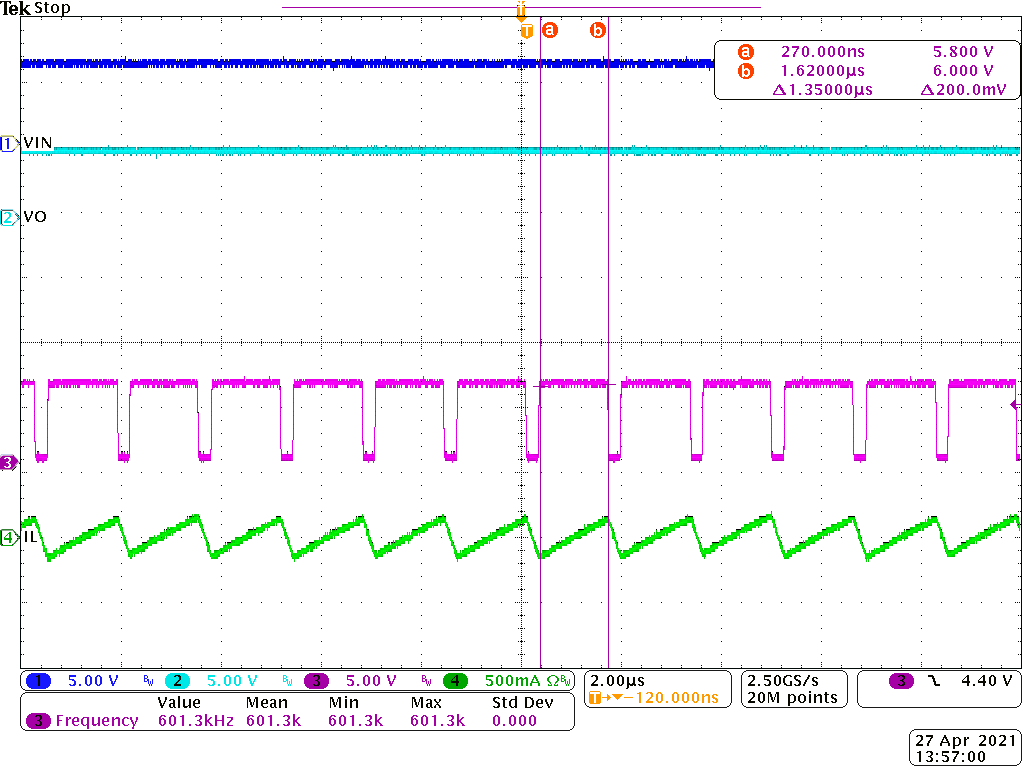This screenshot has width=1024, height=768.
Task: Click the Channel 2 ground reference marker on the left
Action: (8, 215)
